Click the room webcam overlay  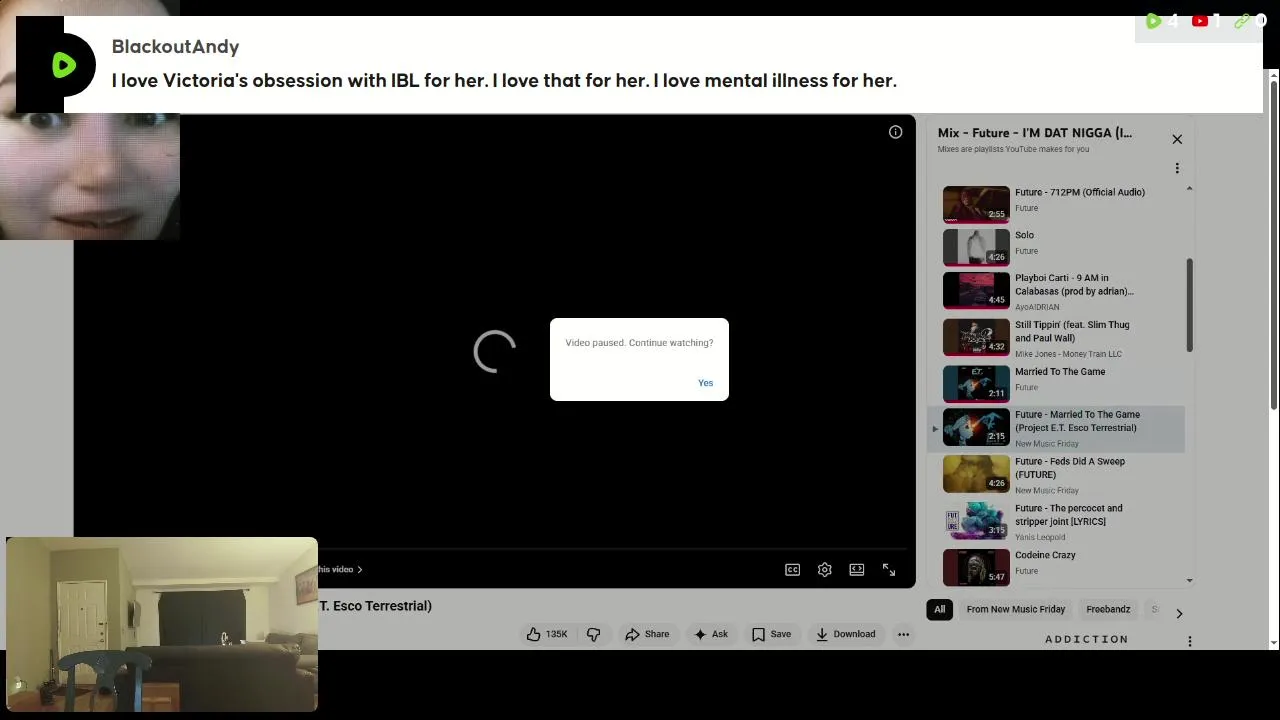(162, 625)
